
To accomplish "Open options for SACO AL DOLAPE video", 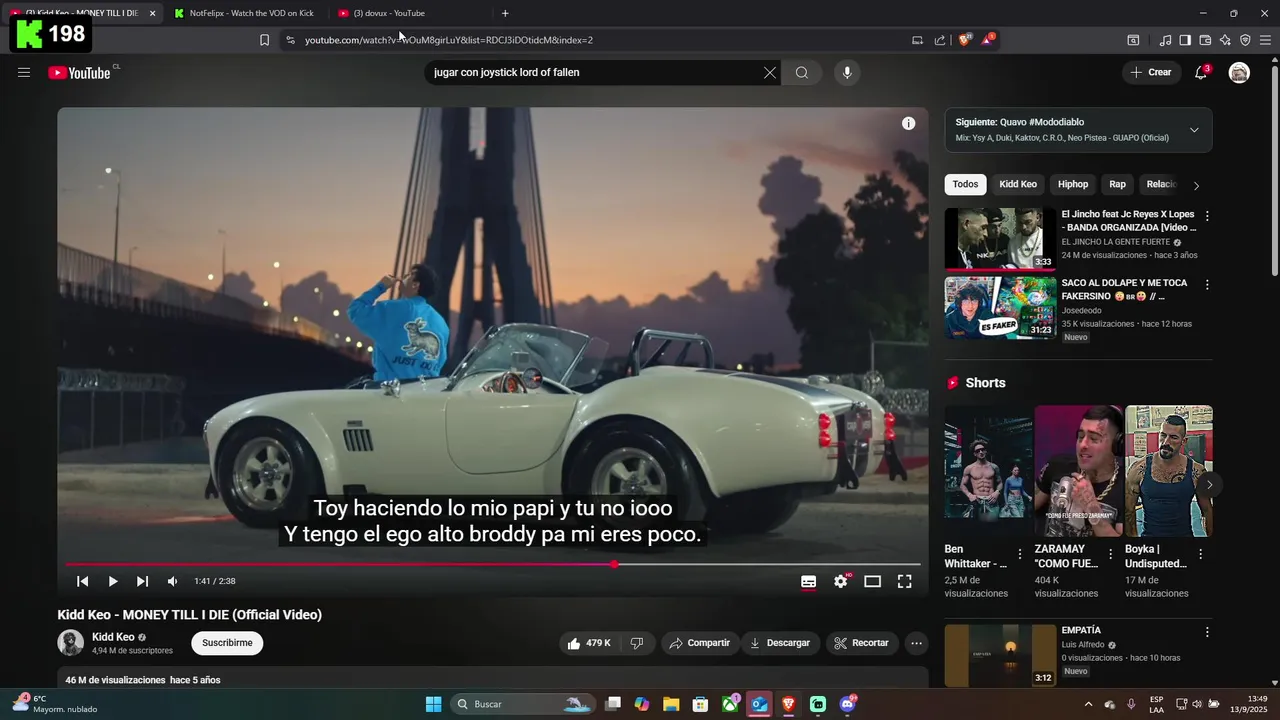I will point(1207,285).
